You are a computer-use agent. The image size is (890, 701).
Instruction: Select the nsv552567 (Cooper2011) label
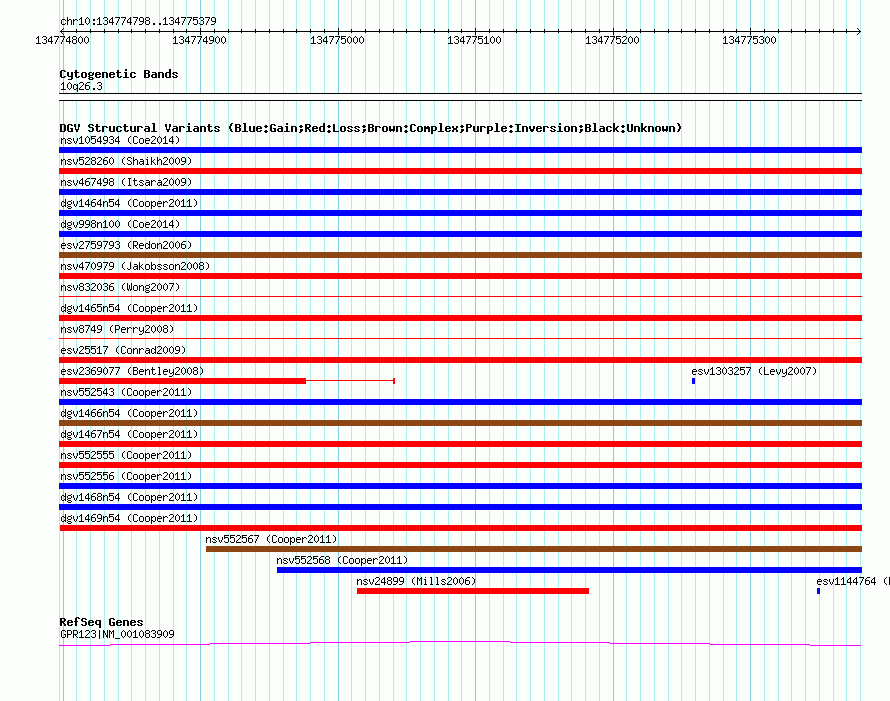coord(271,539)
